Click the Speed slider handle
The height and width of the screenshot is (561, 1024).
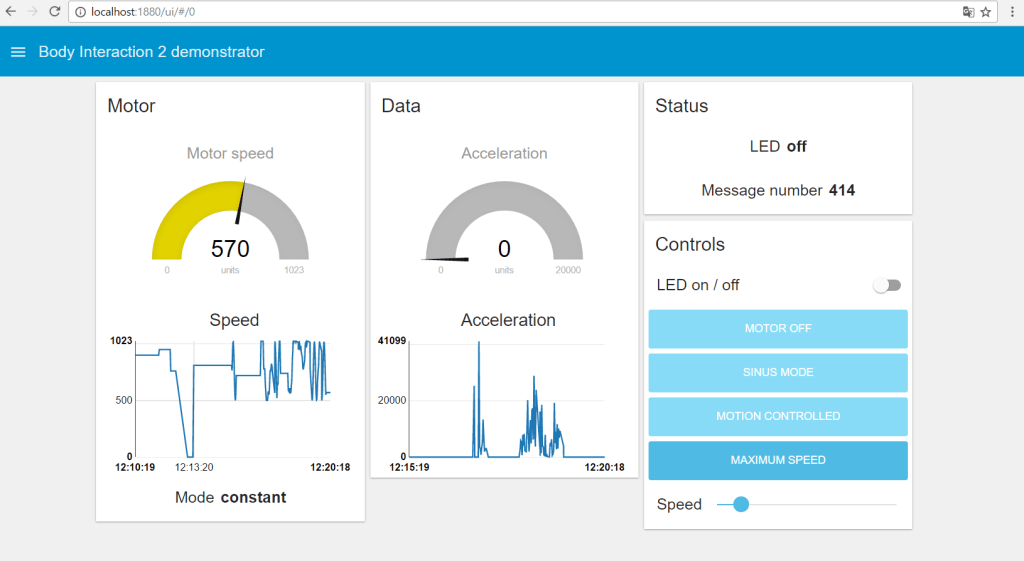pos(741,504)
